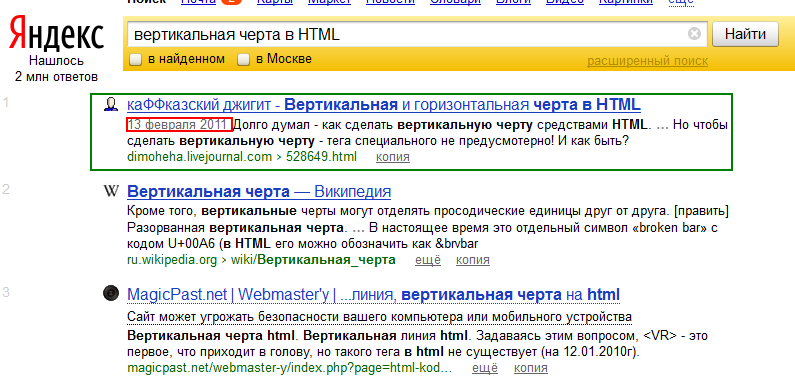Click the 'Нашлось 2 млн ответов' count
This screenshot has width=795, height=388.
click(56, 69)
